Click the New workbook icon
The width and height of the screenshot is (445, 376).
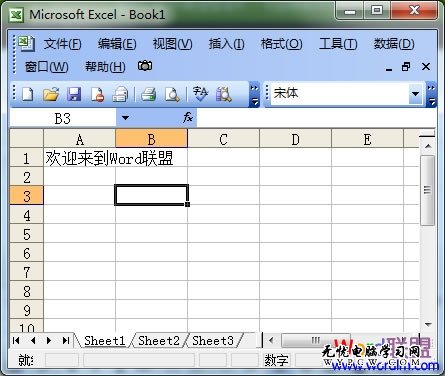click(28, 94)
